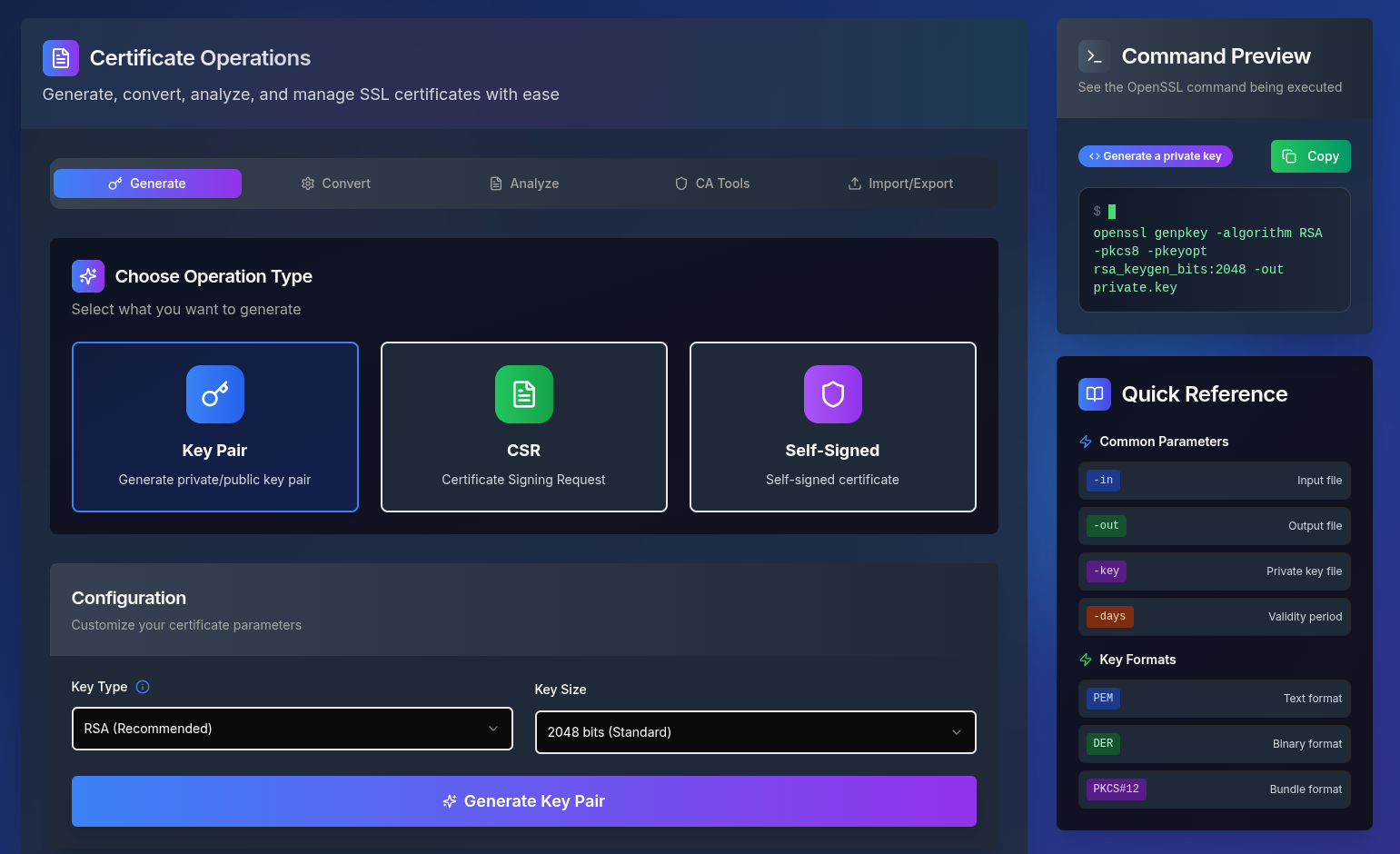
Task: Click the PKCS#12 format badge
Action: click(x=1116, y=789)
